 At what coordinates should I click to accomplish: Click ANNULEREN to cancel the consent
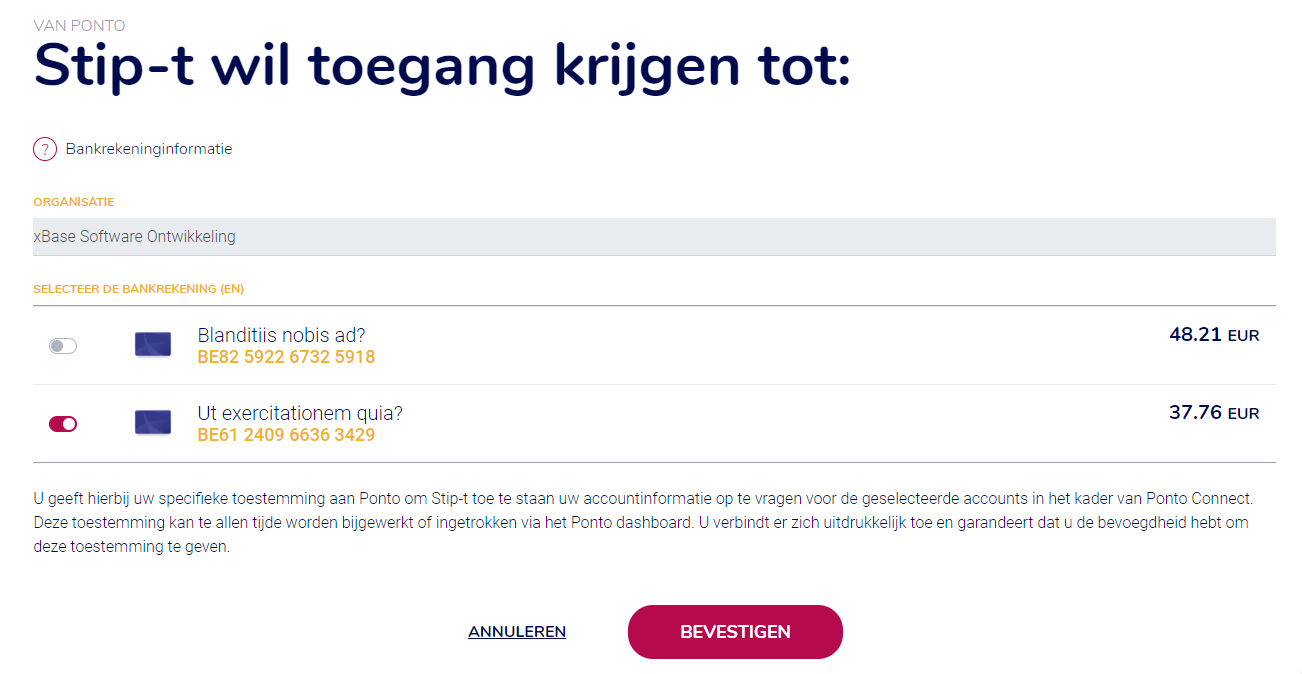(x=517, y=631)
